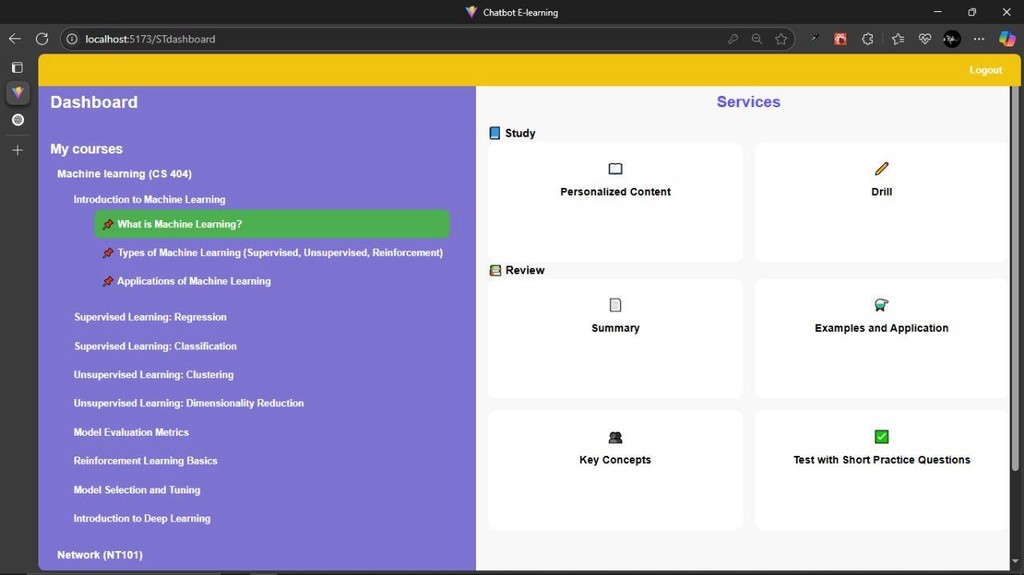Click the green checkmark practice questions icon

point(881,437)
